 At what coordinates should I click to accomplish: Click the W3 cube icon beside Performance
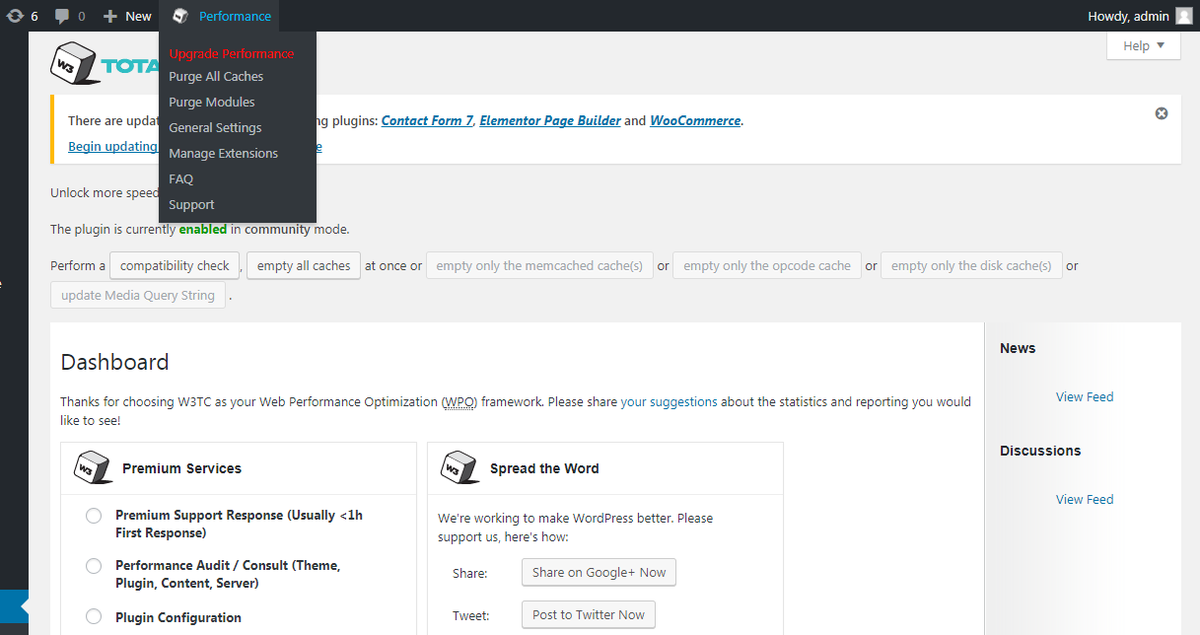tap(180, 16)
